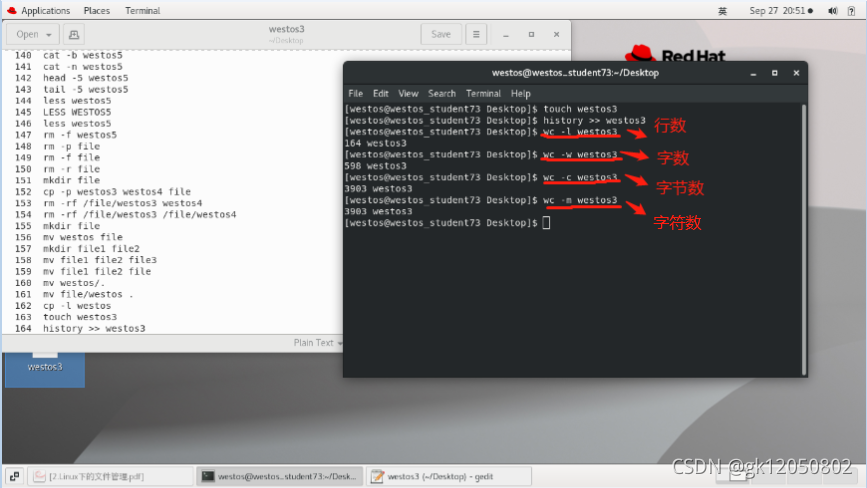
Task: Minimize the gedit westos3 window
Action: 505,35
